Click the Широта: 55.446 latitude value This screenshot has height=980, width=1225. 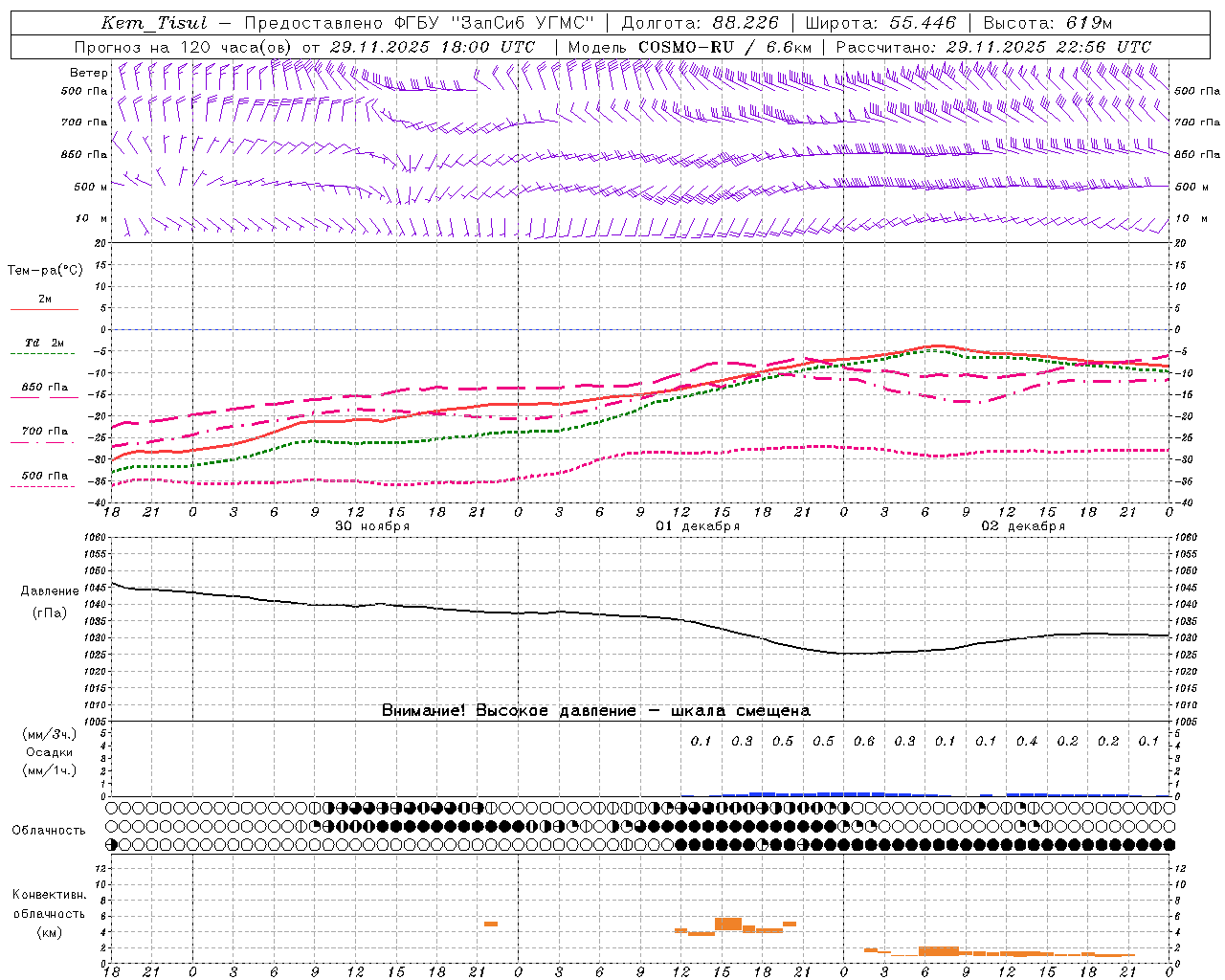coord(880,23)
